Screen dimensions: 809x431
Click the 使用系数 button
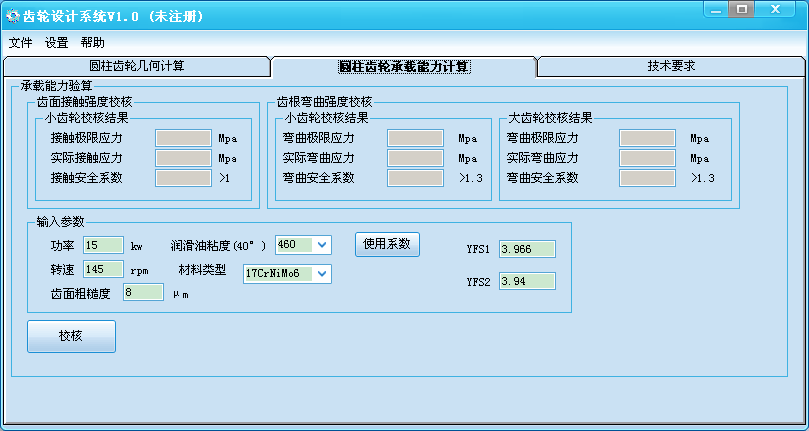pyautogui.click(x=388, y=244)
